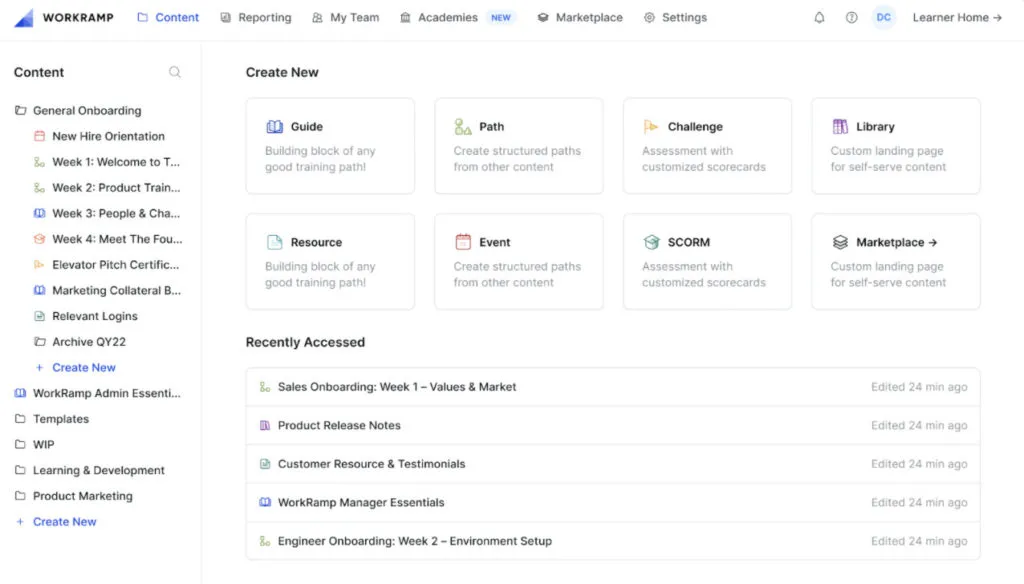Switch to the Content tab
1024x584 pixels.
(x=168, y=18)
